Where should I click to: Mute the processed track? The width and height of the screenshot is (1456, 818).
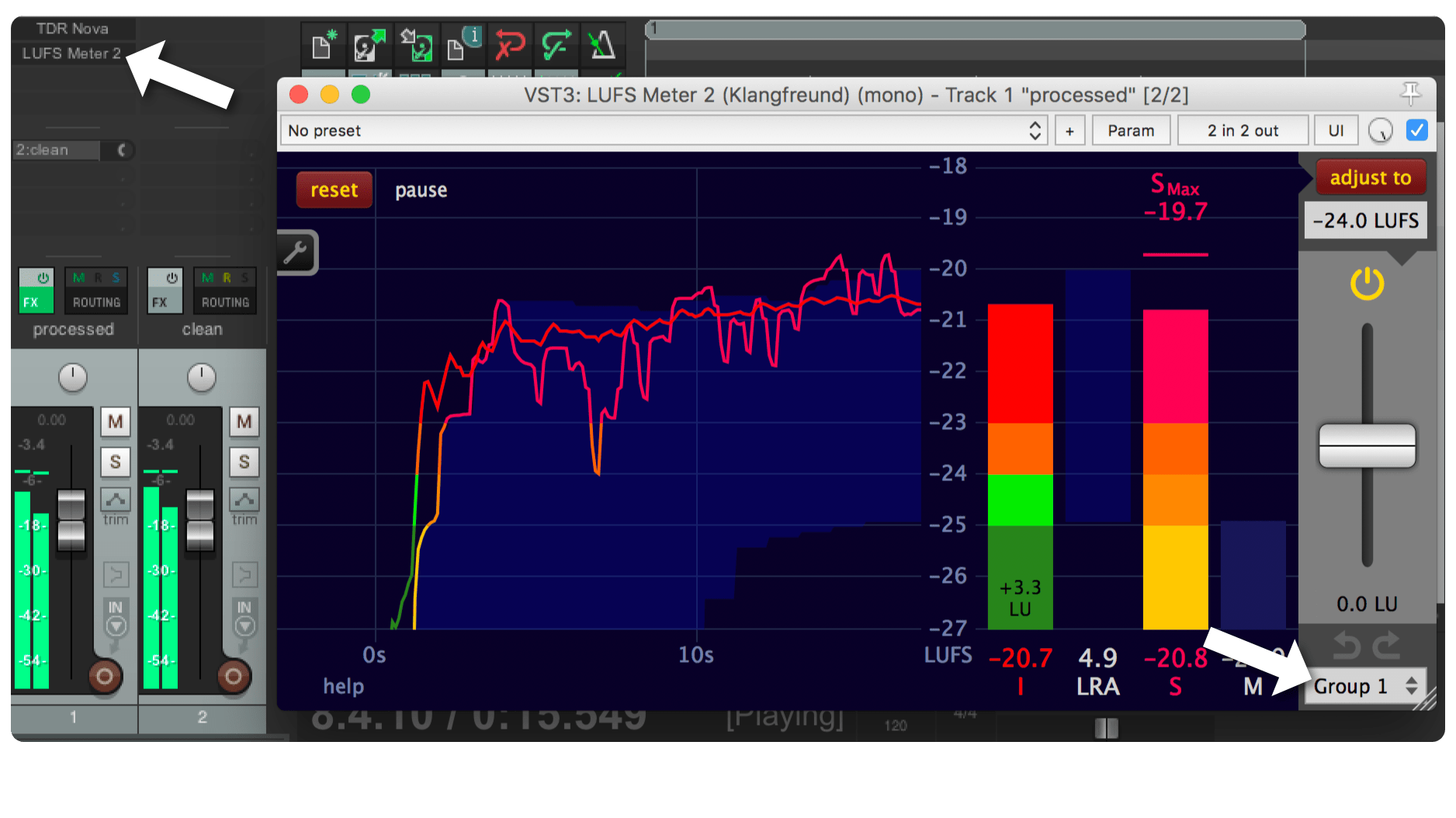pyautogui.click(x=116, y=421)
